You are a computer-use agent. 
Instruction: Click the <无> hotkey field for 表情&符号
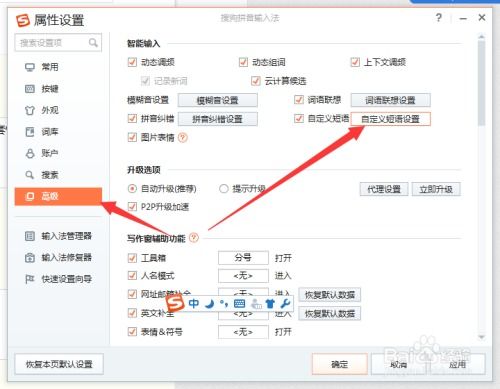(x=243, y=332)
